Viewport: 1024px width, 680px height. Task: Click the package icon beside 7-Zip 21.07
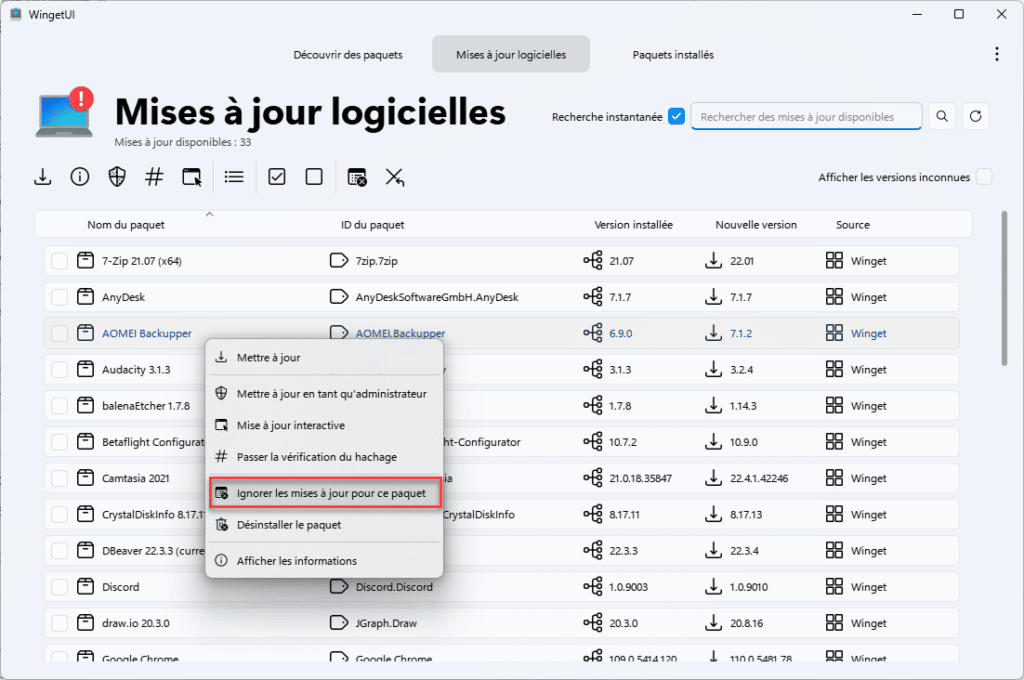[86, 261]
